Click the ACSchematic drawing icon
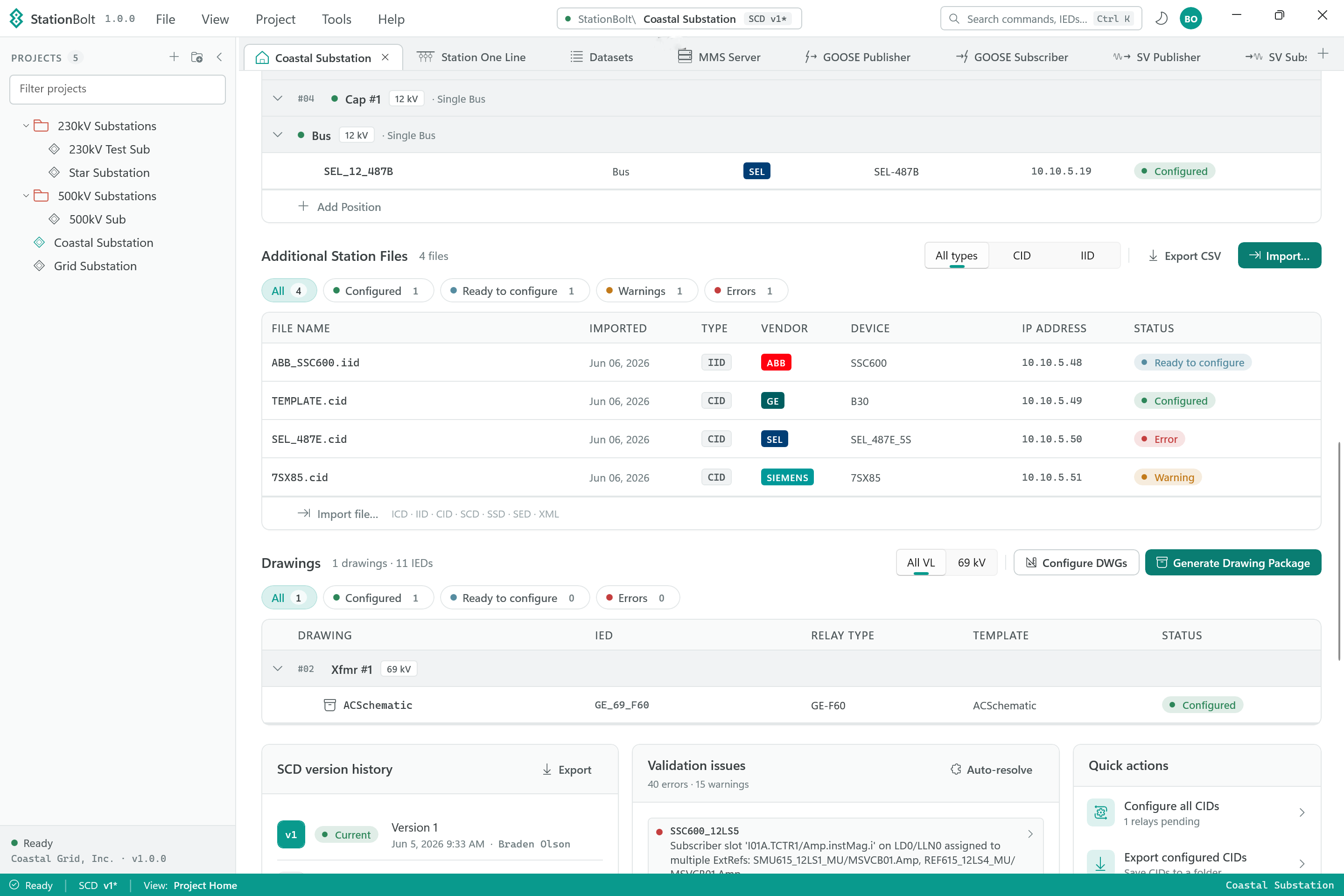This screenshot has height=896, width=1344. click(330, 705)
